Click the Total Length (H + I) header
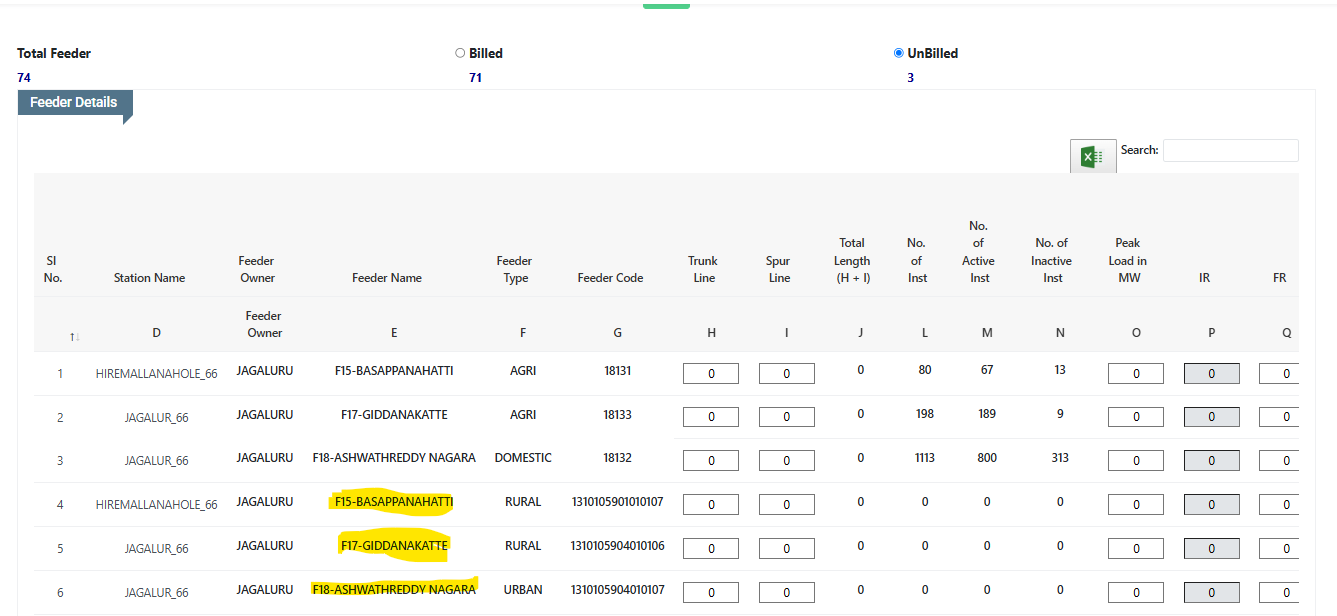 pos(853,261)
